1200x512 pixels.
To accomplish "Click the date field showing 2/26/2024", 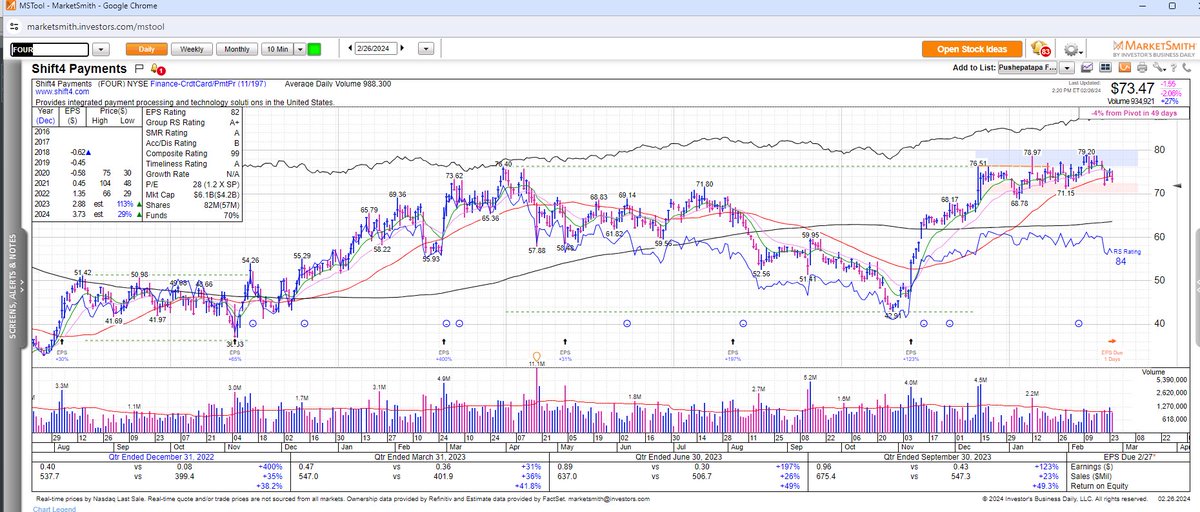I will click(x=378, y=48).
